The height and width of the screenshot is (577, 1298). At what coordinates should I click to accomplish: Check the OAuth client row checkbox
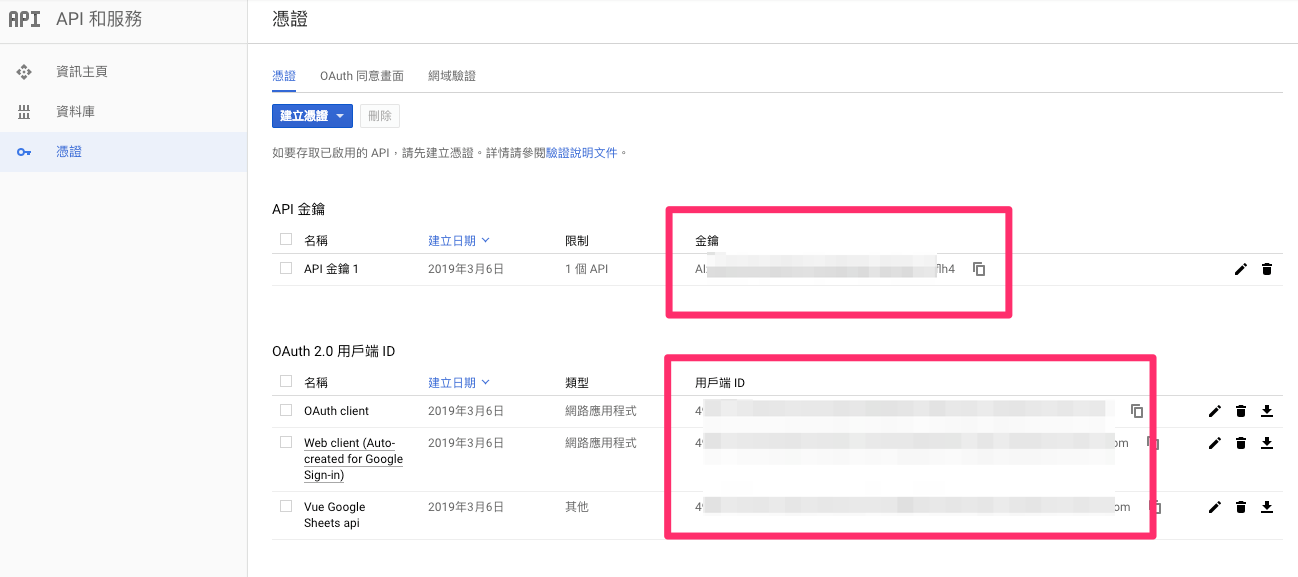click(286, 410)
